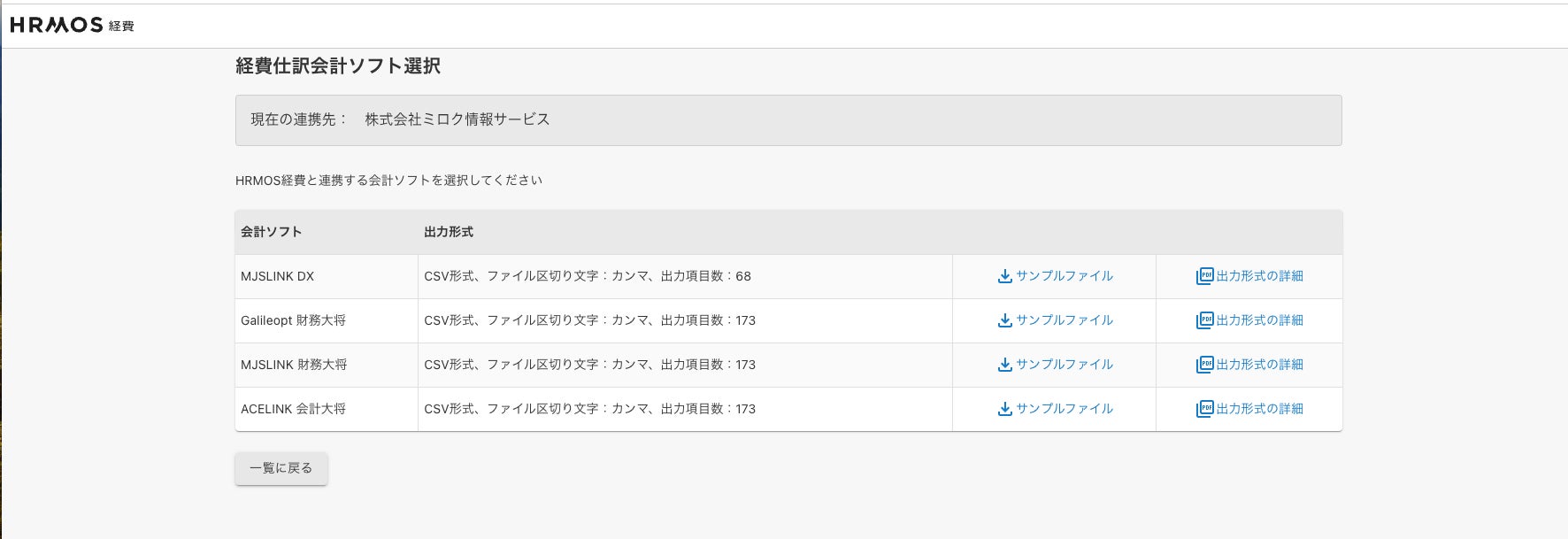Click the 出力形式 column header
The width and height of the screenshot is (1568, 539).
[x=448, y=232]
